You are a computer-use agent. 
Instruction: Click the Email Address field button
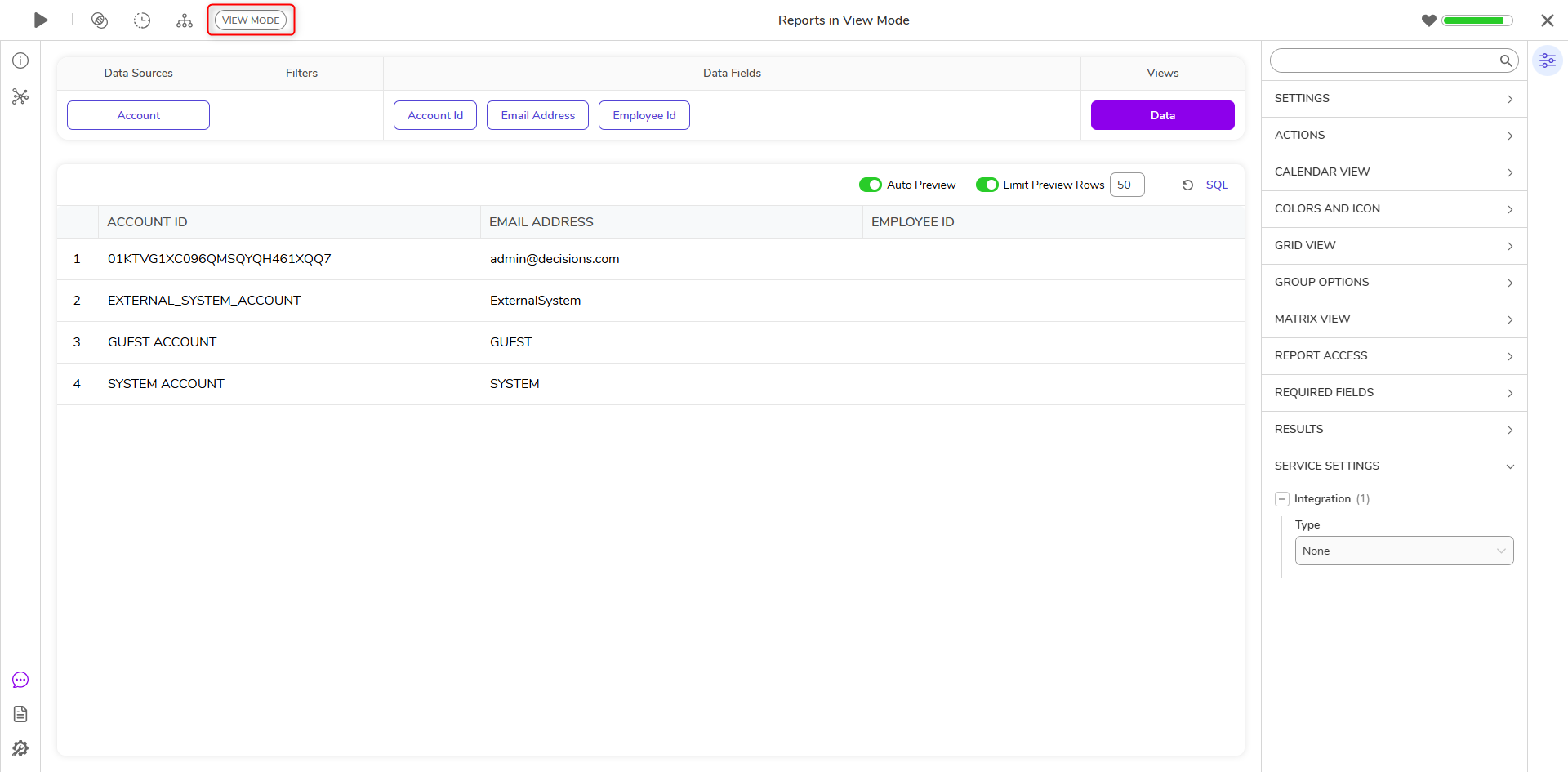[x=537, y=115]
